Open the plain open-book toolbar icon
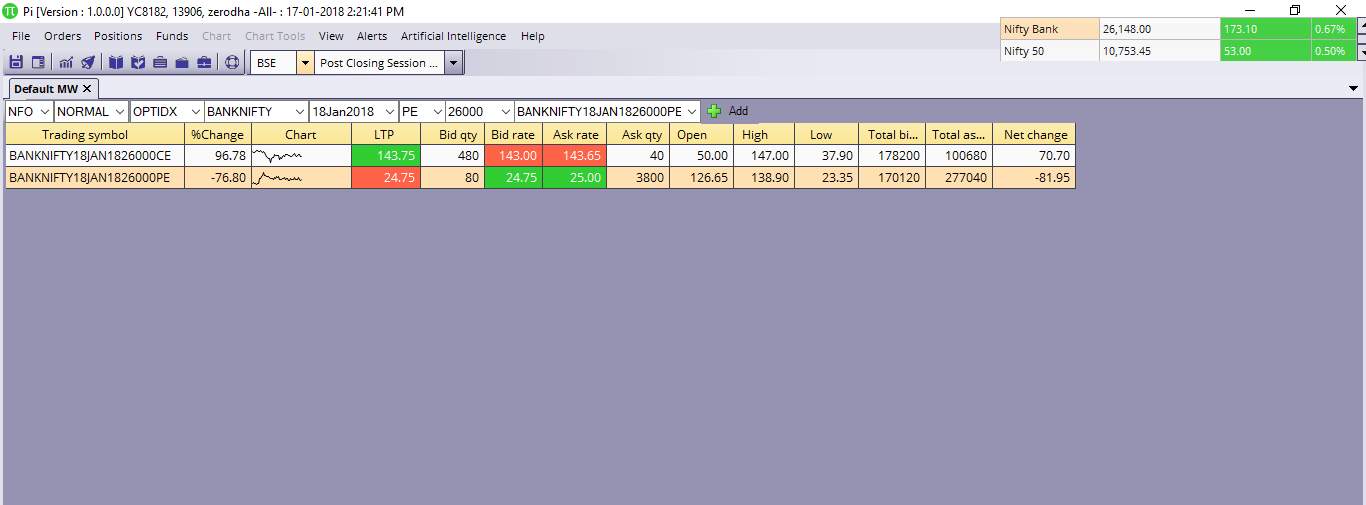The image size is (1366, 505). (116, 63)
